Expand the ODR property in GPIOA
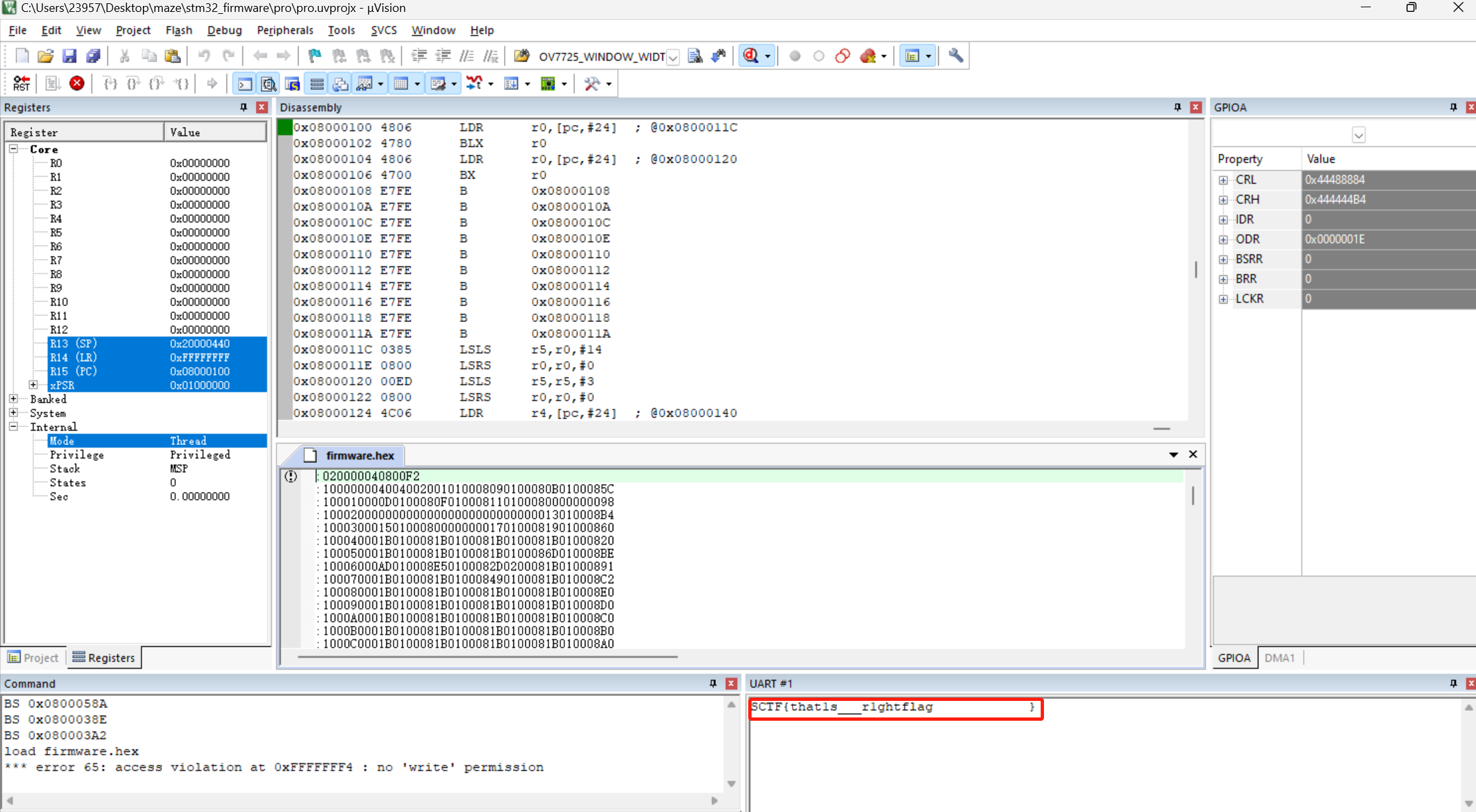The height and width of the screenshot is (812, 1476). point(1223,239)
